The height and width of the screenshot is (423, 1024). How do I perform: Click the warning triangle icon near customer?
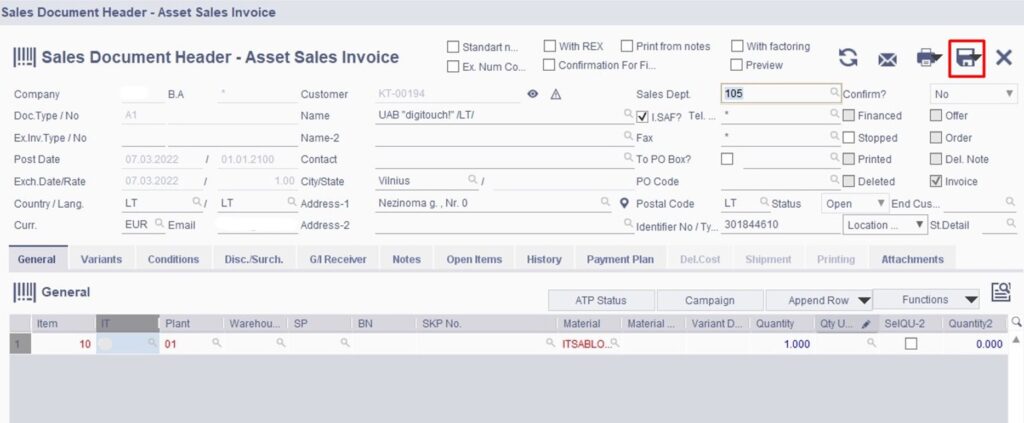click(556, 94)
